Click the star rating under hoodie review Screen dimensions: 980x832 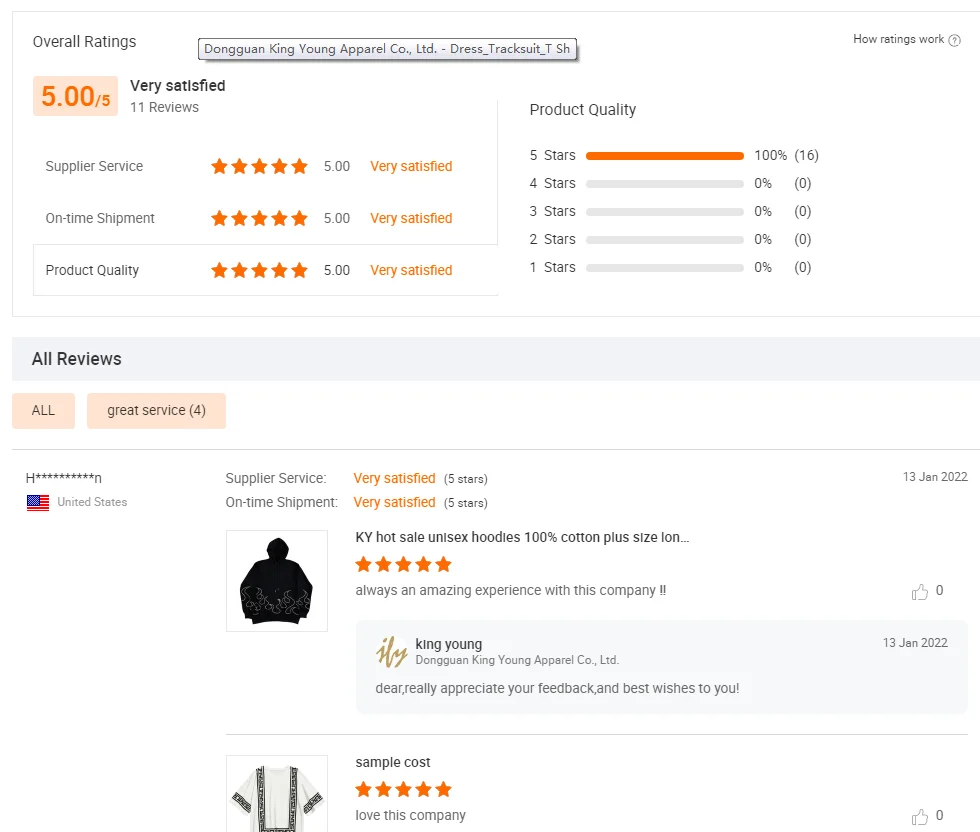click(403, 564)
